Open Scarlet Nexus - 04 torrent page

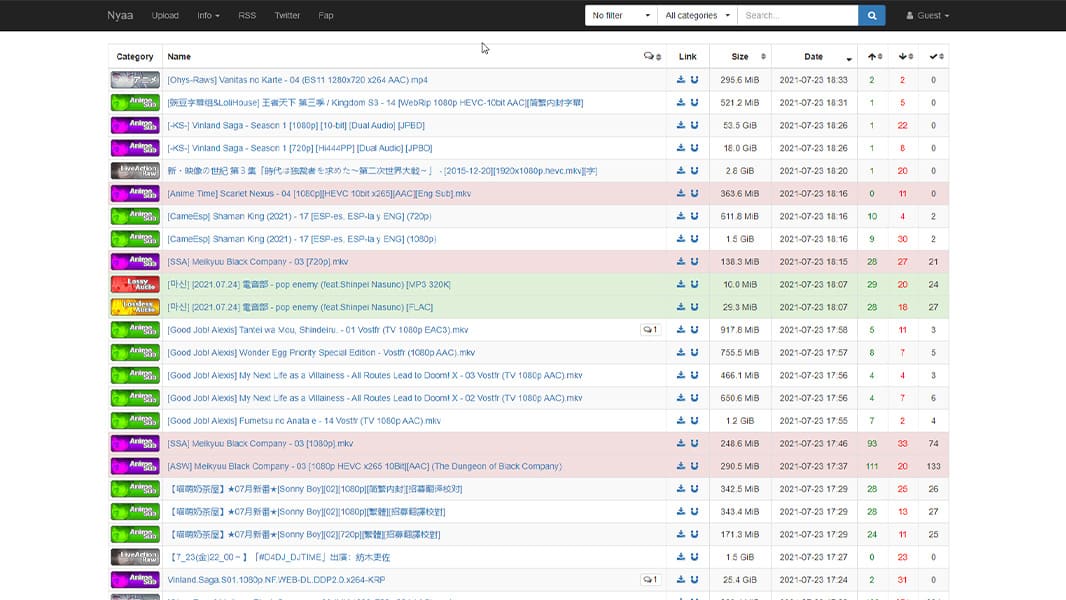click(x=319, y=194)
